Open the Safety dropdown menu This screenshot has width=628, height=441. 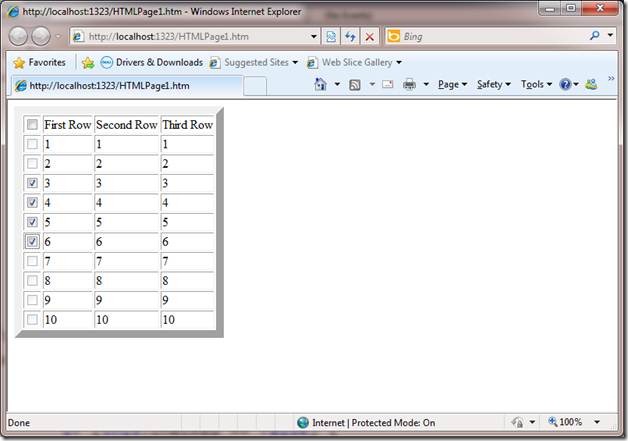tap(493, 85)
